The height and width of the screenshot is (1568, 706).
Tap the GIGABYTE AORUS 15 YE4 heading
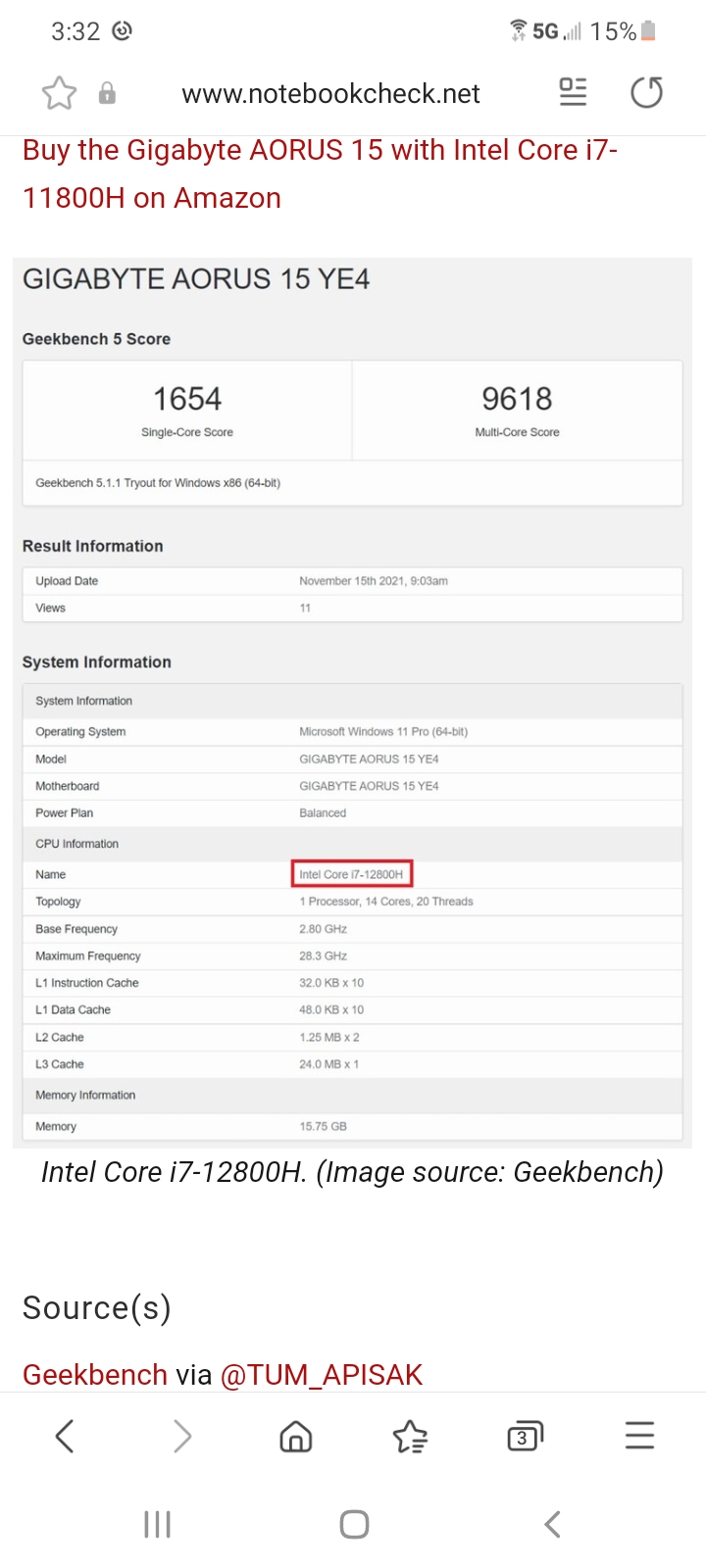point(196,279)
